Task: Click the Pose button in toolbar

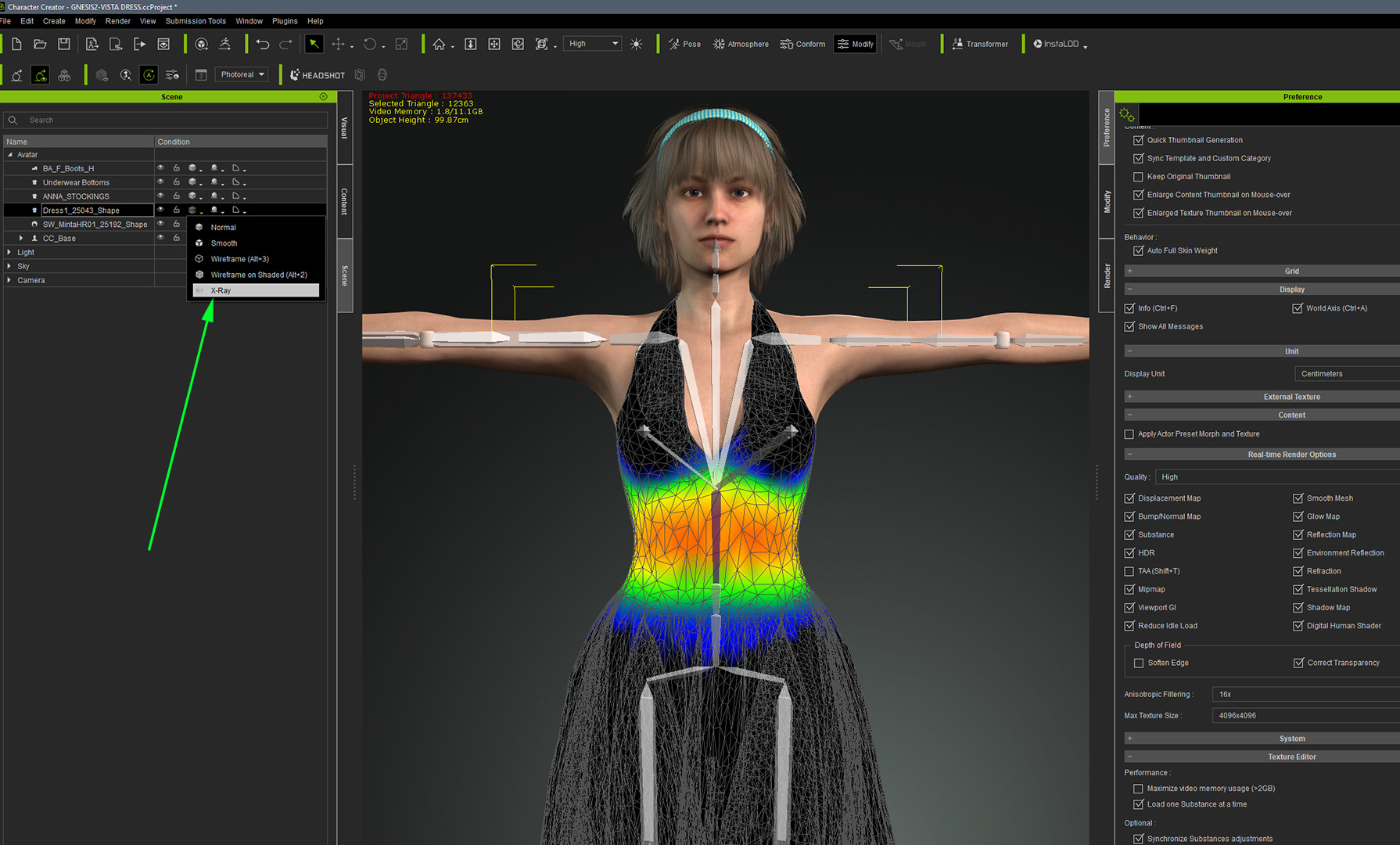Action: coord(684,44)
